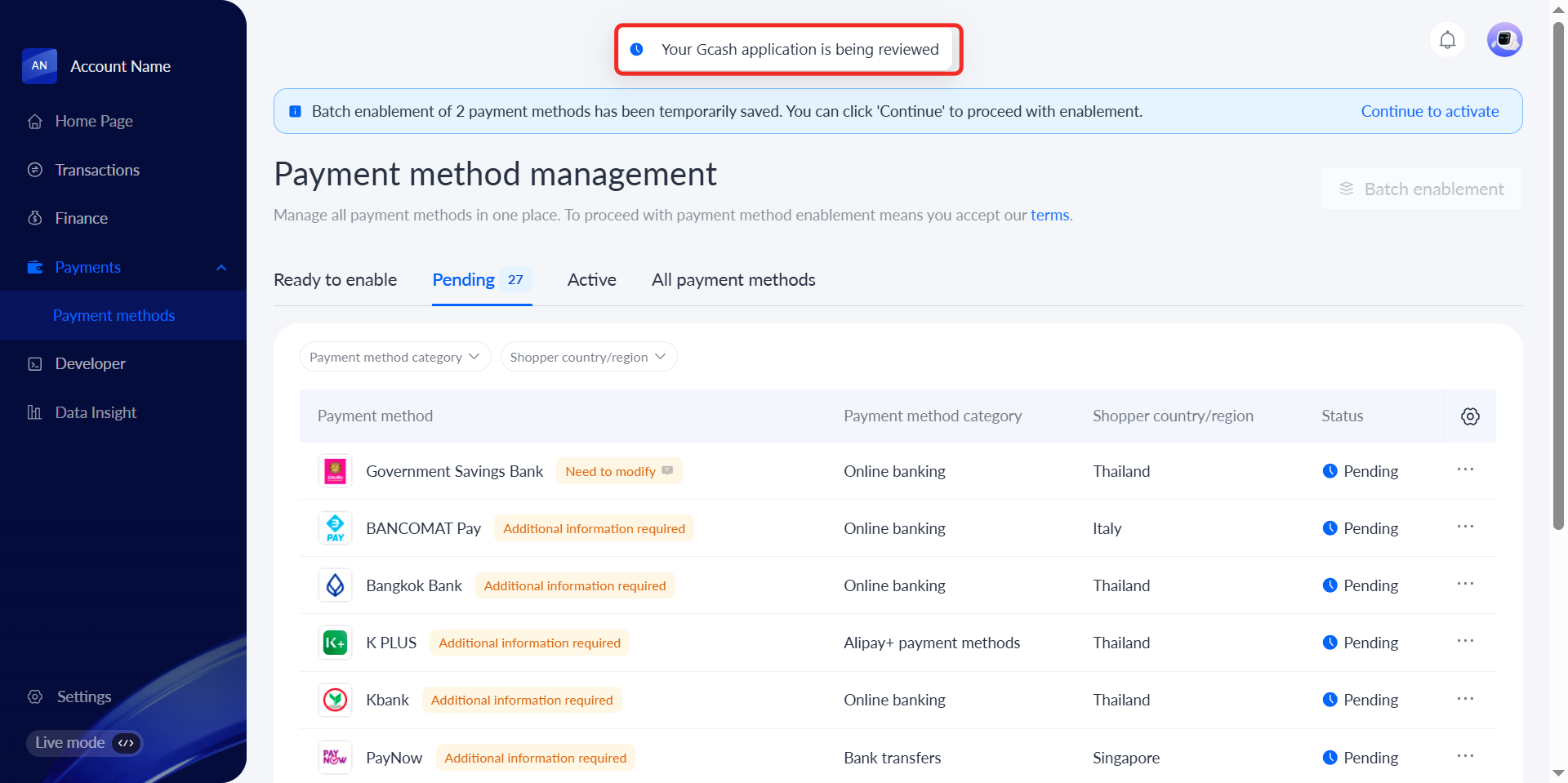This screenshot has width=1568, height=783.
Task: Click the Kbank logo
Action: 335,700
